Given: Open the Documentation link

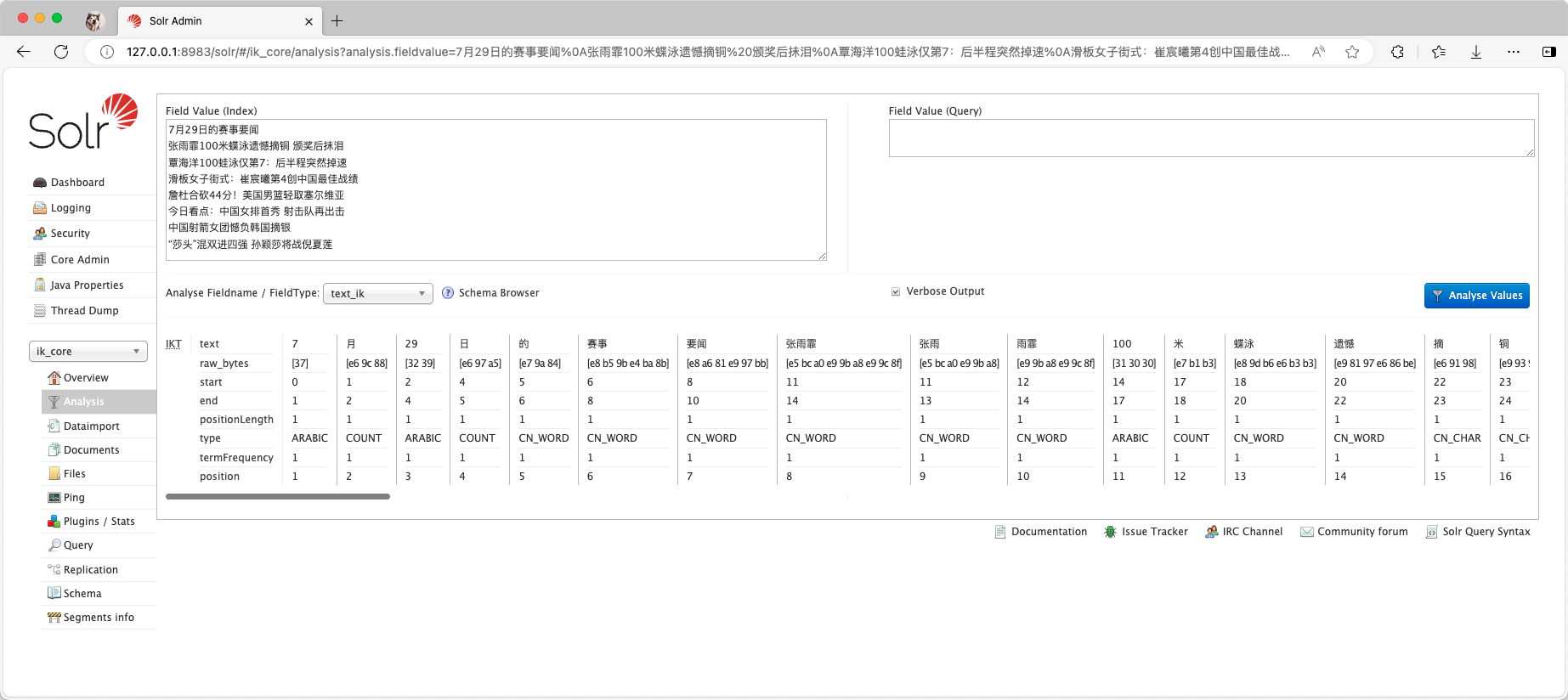Looking at the screenshot, I should [1049, 532].
